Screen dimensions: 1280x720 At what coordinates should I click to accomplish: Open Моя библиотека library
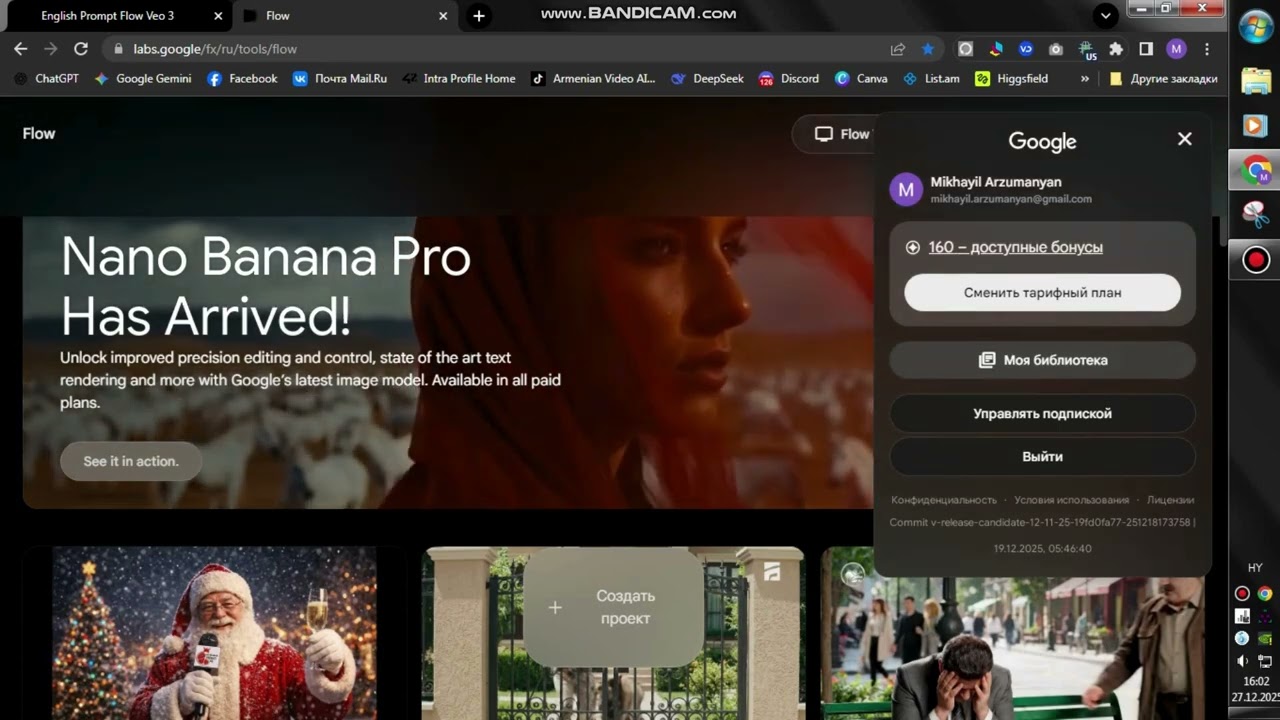pos(1042,360)
